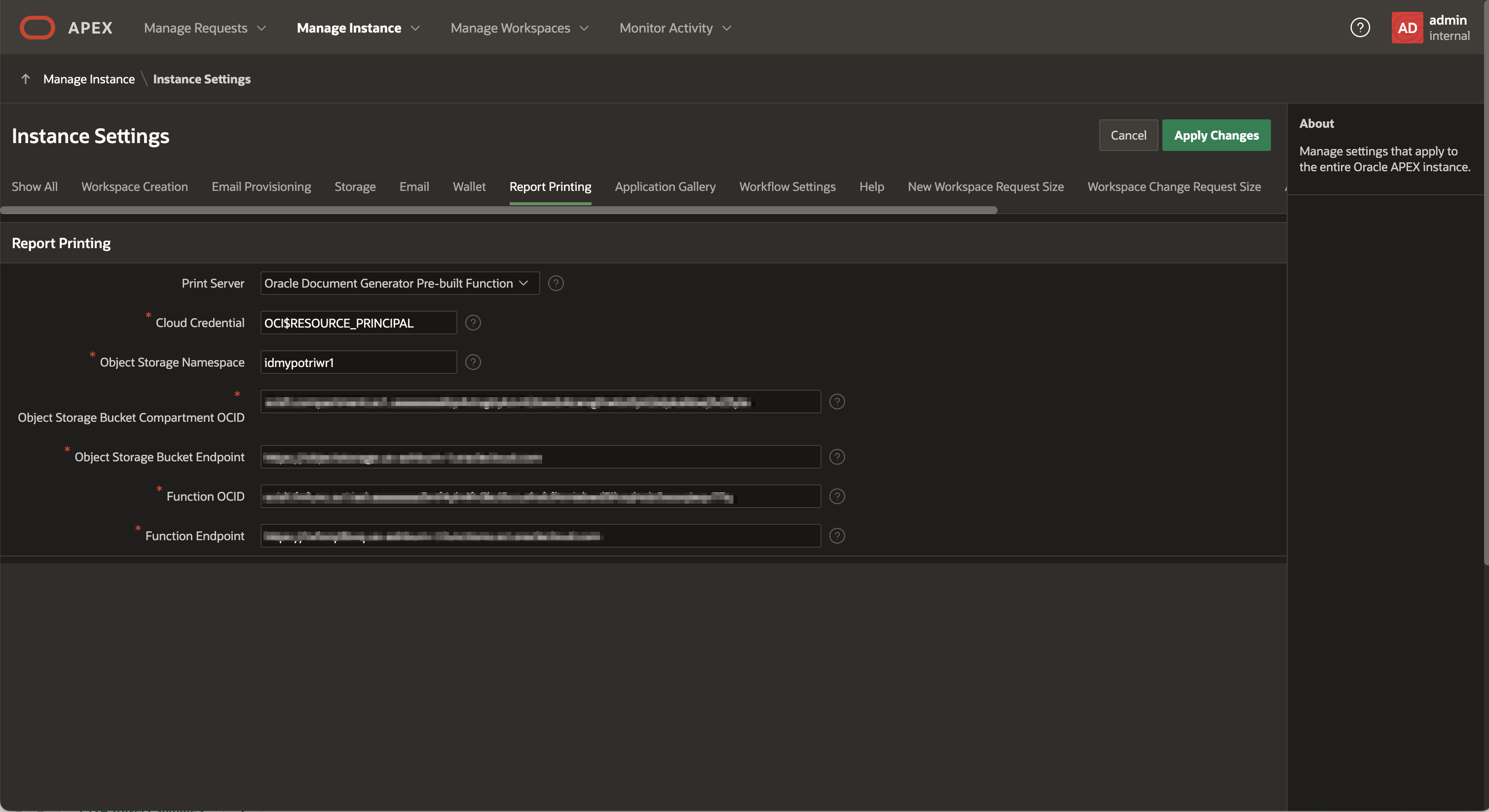1489x812 pixels.
Task: Show help for Function OCID field
Action: tap(836, 496)
